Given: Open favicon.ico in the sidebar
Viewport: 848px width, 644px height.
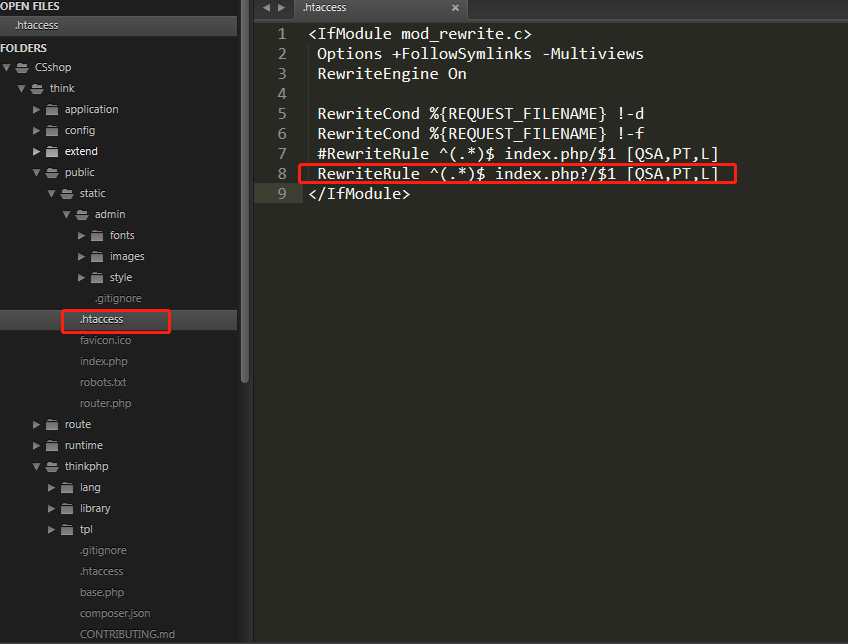Looking at the screenshot, I should click(105, 341).
